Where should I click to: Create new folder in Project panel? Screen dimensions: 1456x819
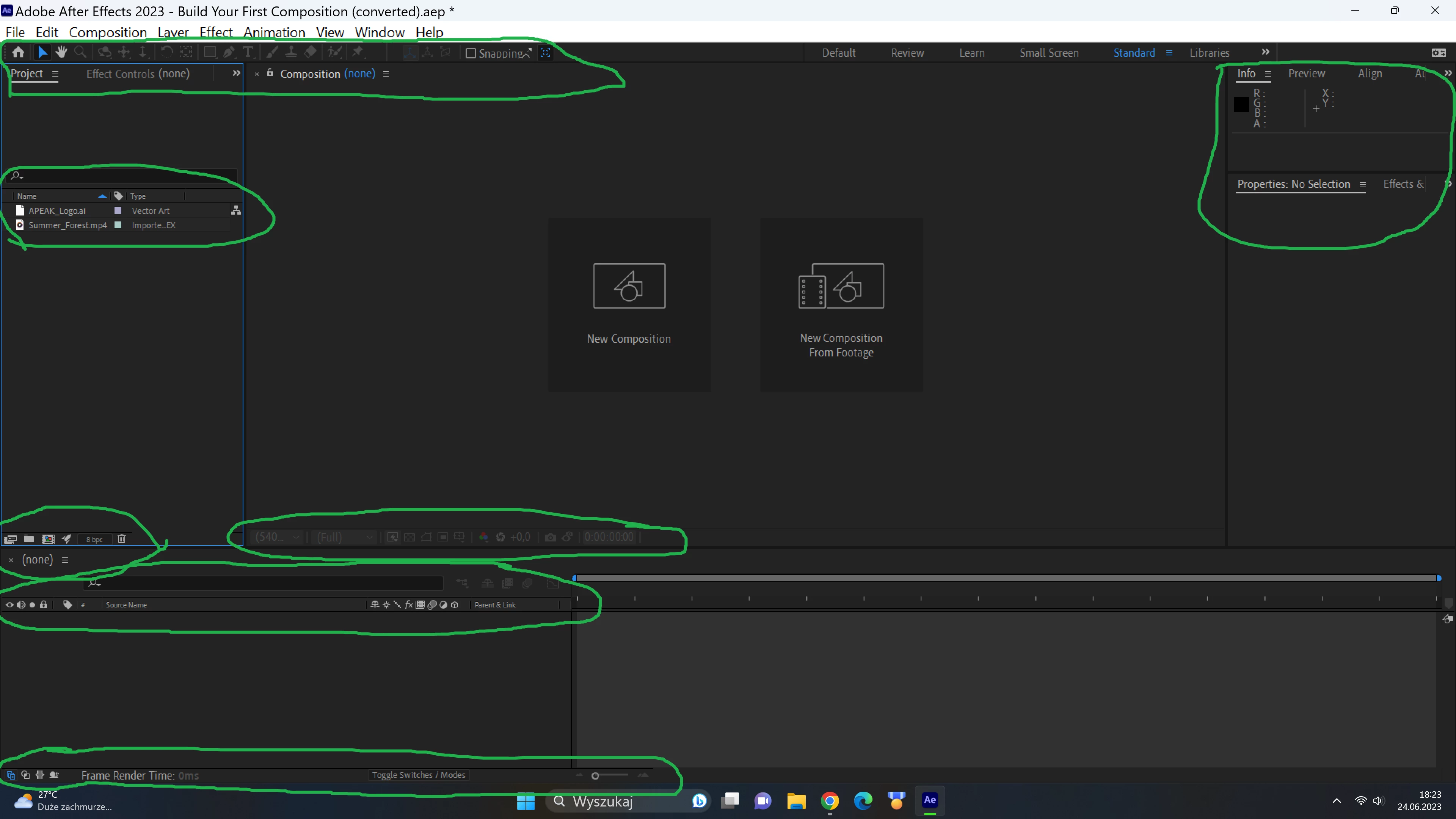point(29,539)
